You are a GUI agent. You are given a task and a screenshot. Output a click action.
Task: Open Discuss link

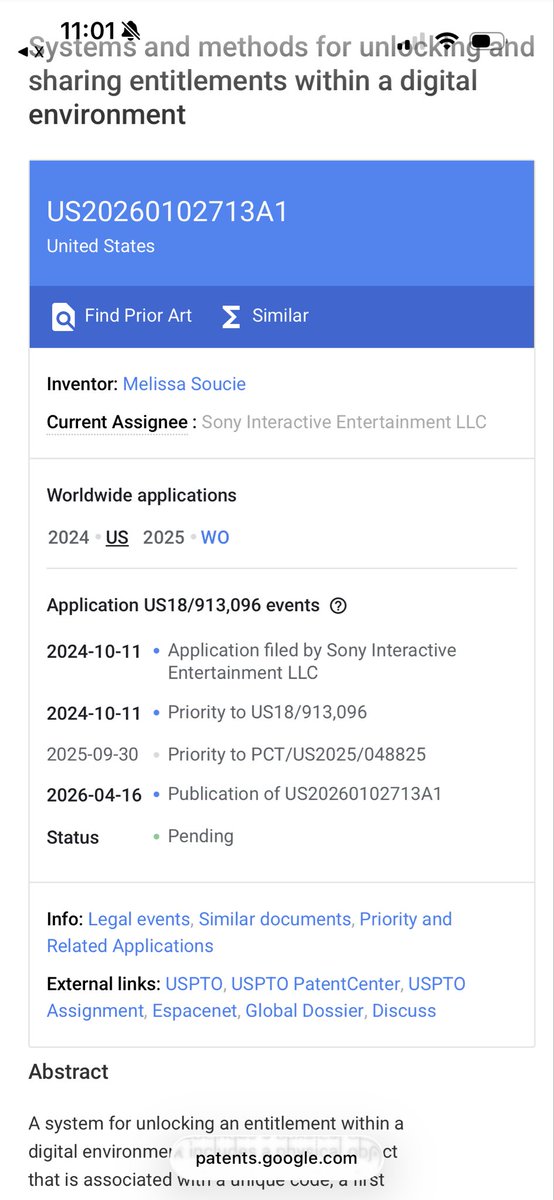pyautogui.click(x=404, y=1011)
